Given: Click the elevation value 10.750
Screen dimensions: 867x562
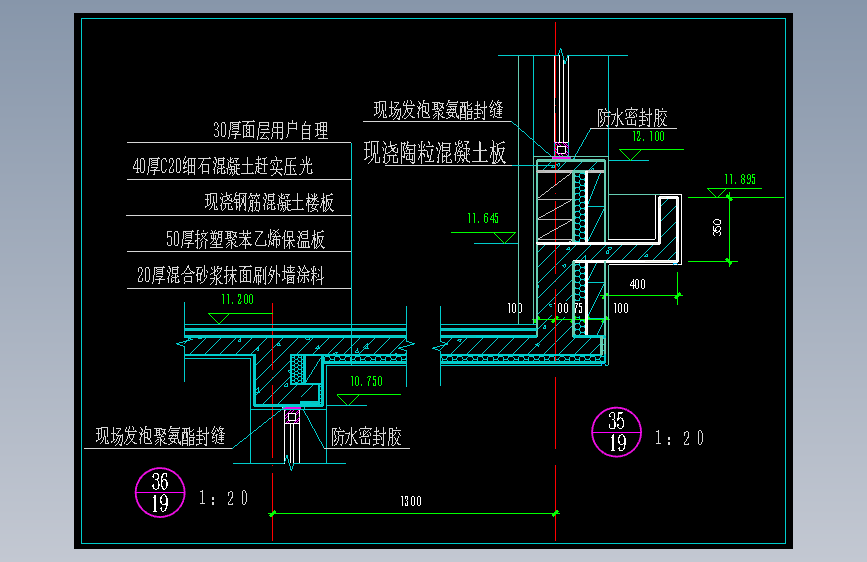Looking at the screenshot, I should [366, 381].
